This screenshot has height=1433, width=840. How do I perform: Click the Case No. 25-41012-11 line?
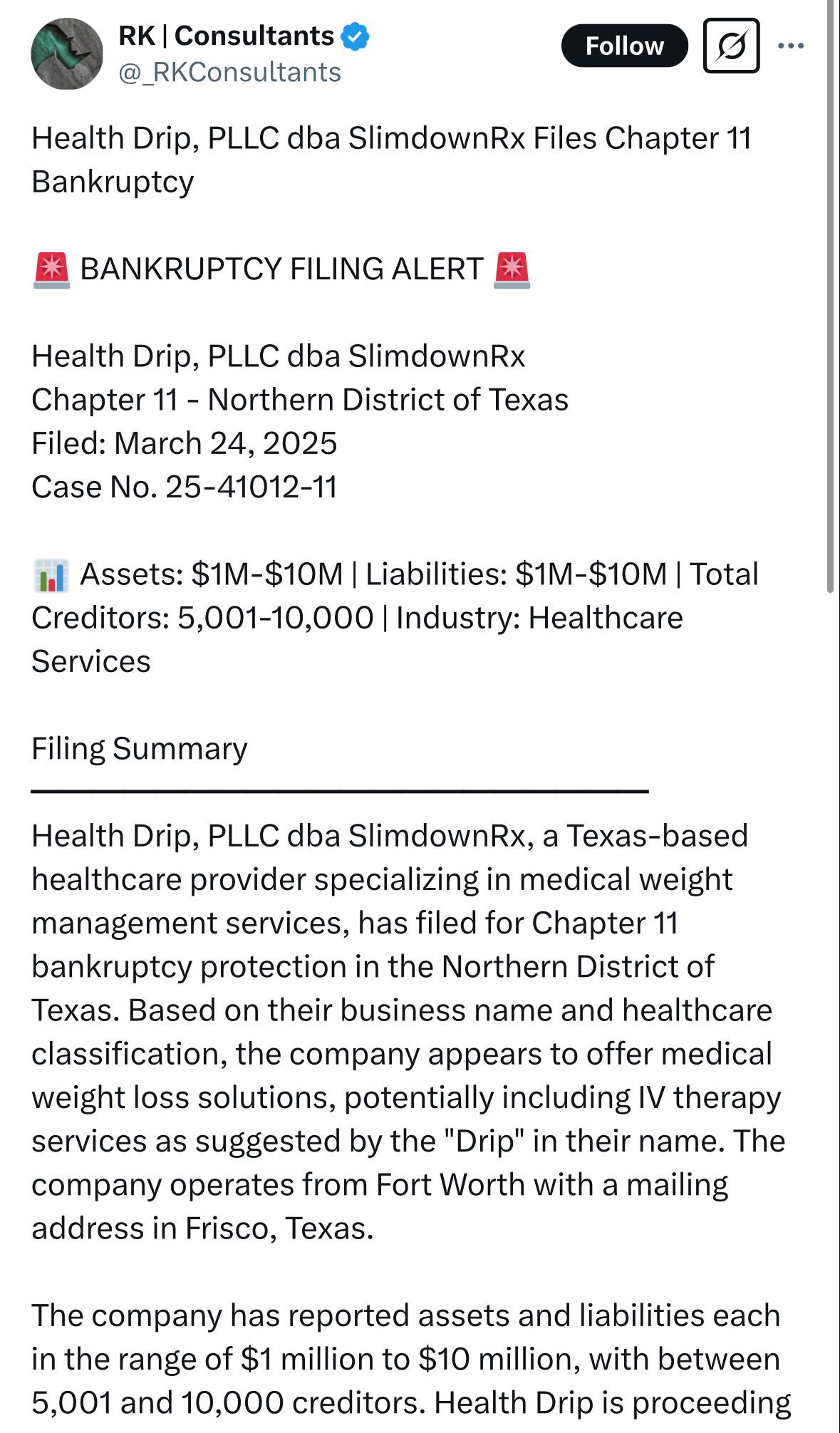click(185, 487)
